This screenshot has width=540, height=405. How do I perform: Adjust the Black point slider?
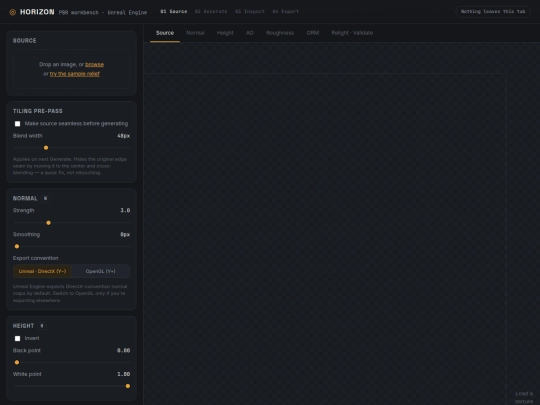coord(72,362)
